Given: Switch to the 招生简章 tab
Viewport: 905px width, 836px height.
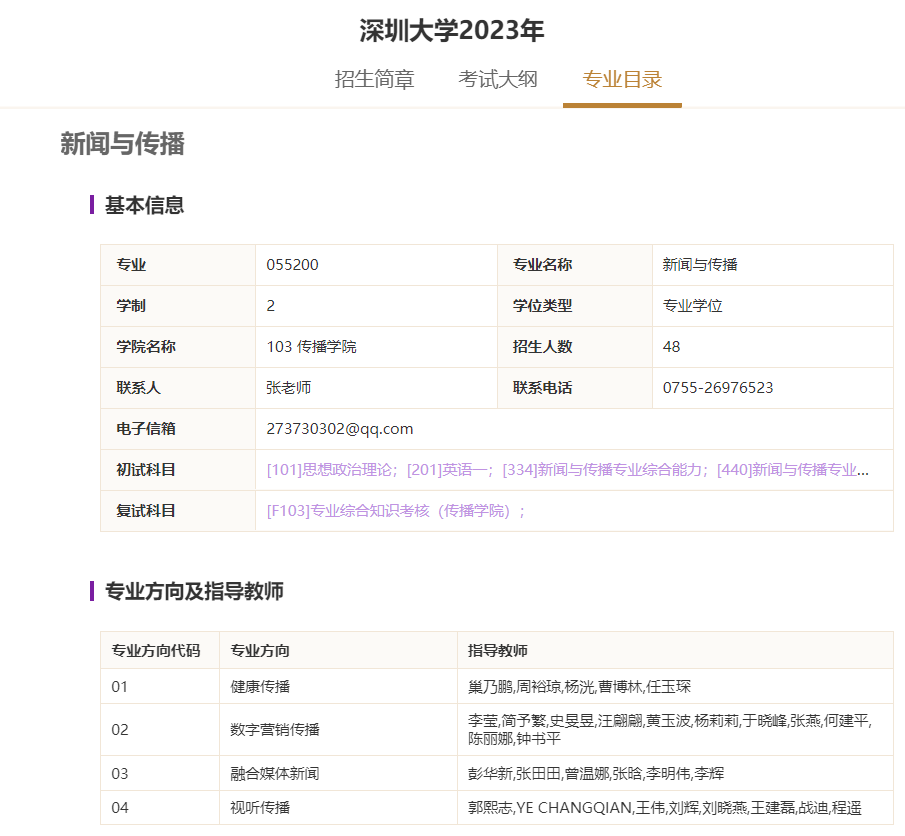Looking at the screenshot, I should pyautogui.click(x=374, y=79).
